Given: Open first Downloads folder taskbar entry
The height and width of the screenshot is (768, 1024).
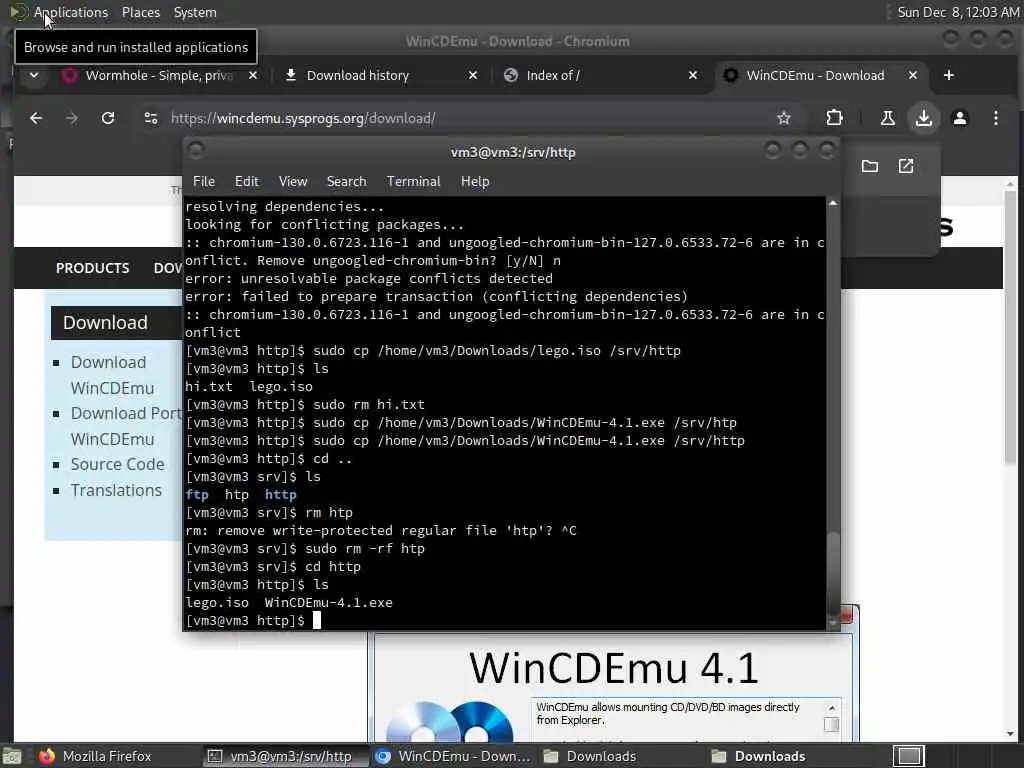Looking at the screenshot, I should (x=591, y=756).
